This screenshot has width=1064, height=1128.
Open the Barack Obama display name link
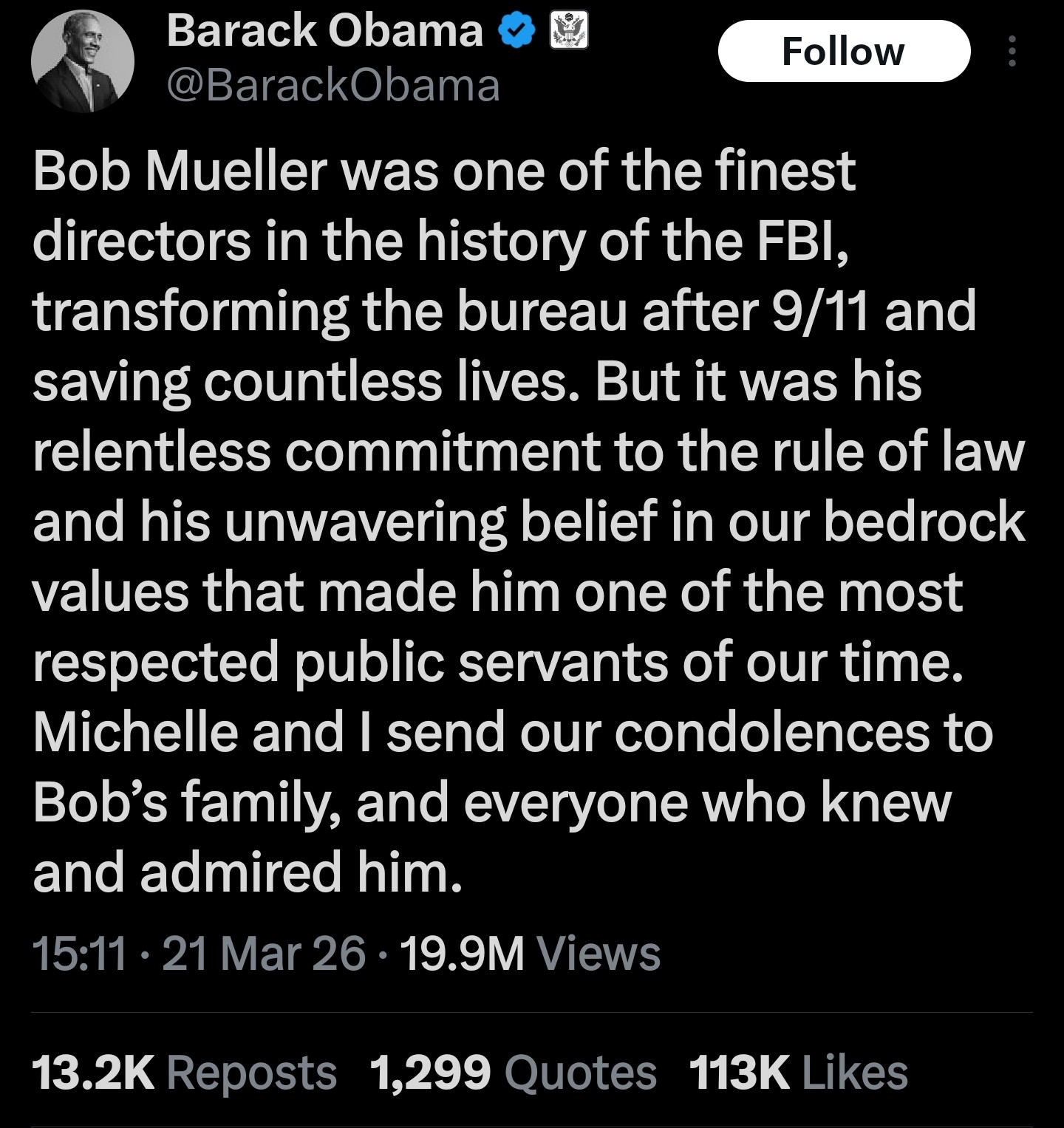point(324,31)
